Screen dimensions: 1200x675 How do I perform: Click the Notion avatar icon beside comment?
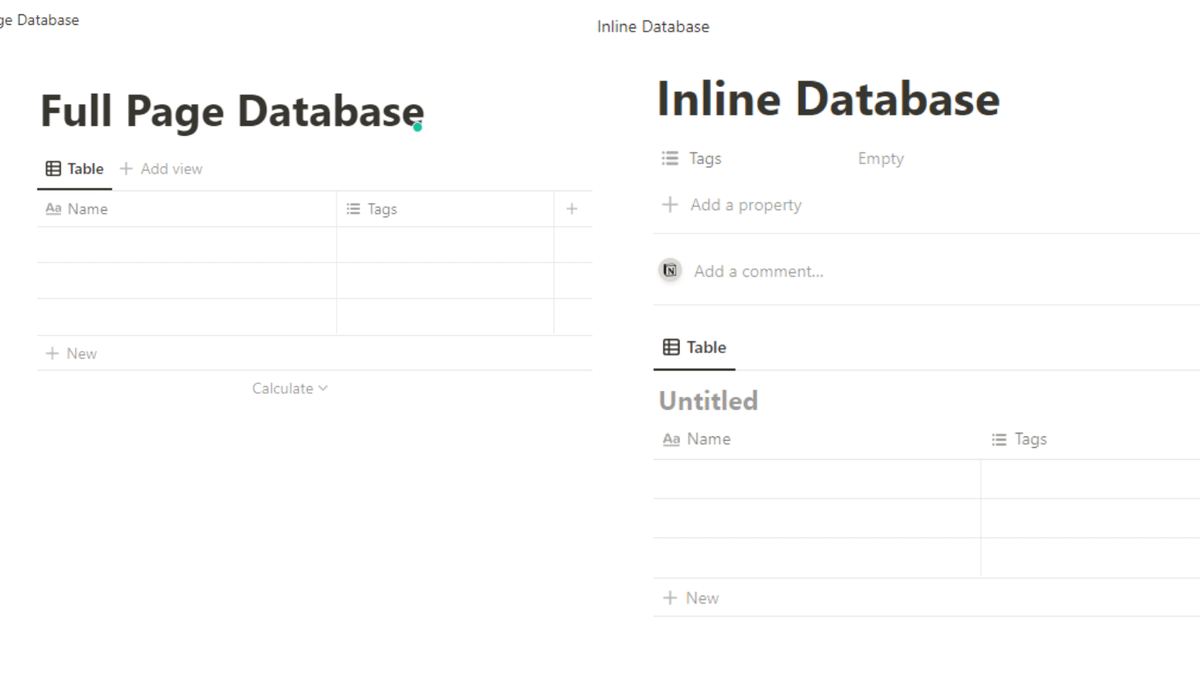tap(670, 270)
